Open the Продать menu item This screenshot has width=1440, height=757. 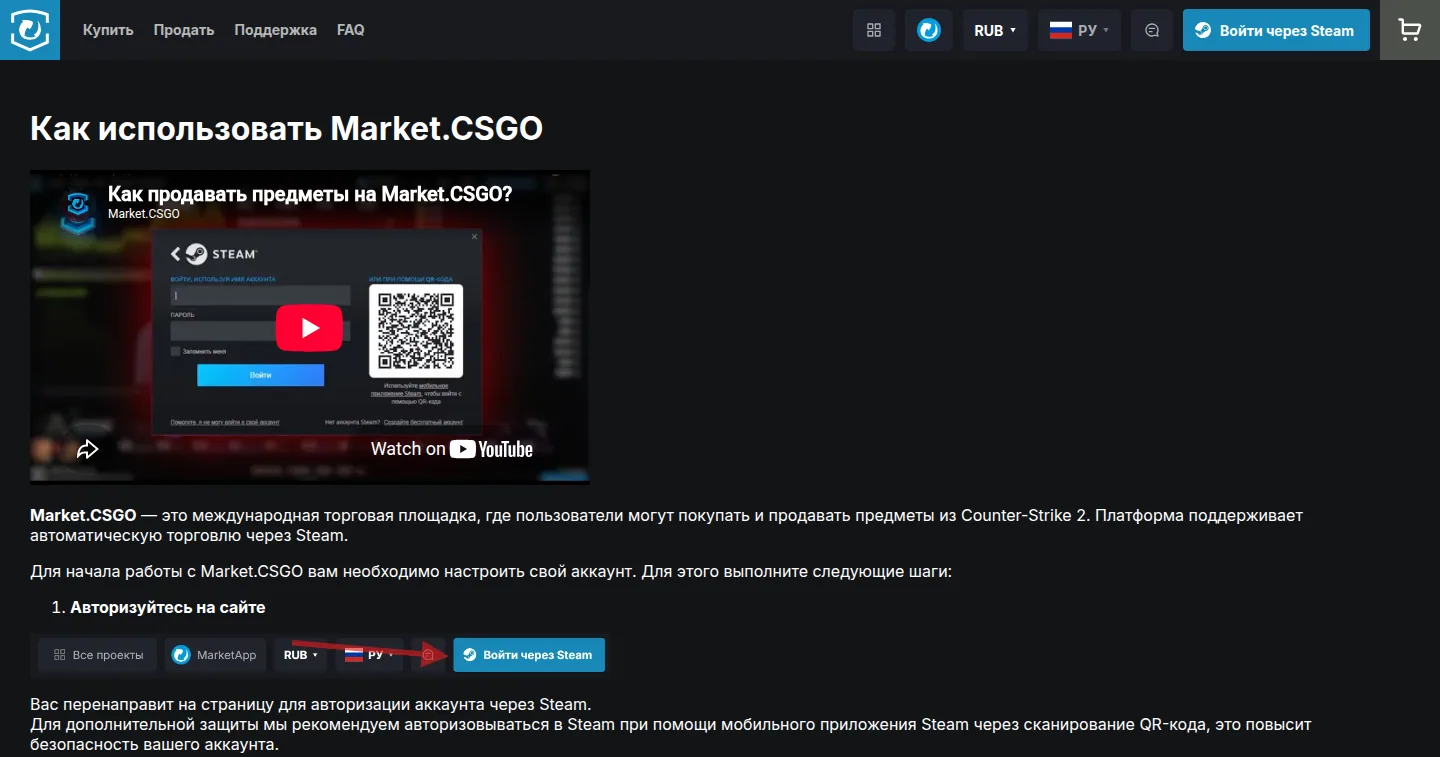point(184,30)
